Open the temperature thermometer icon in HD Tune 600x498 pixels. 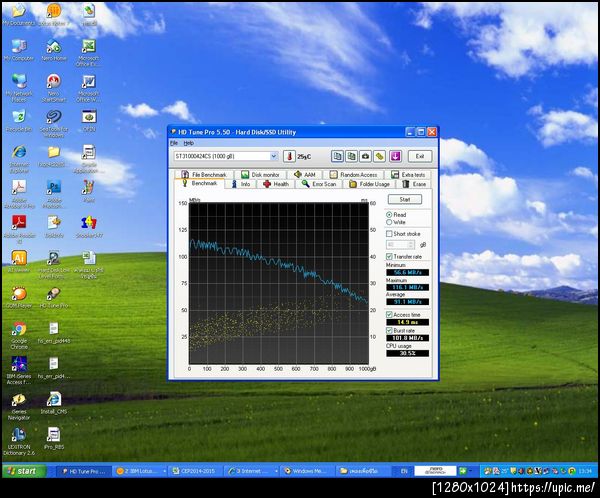[x=289, y=156]
